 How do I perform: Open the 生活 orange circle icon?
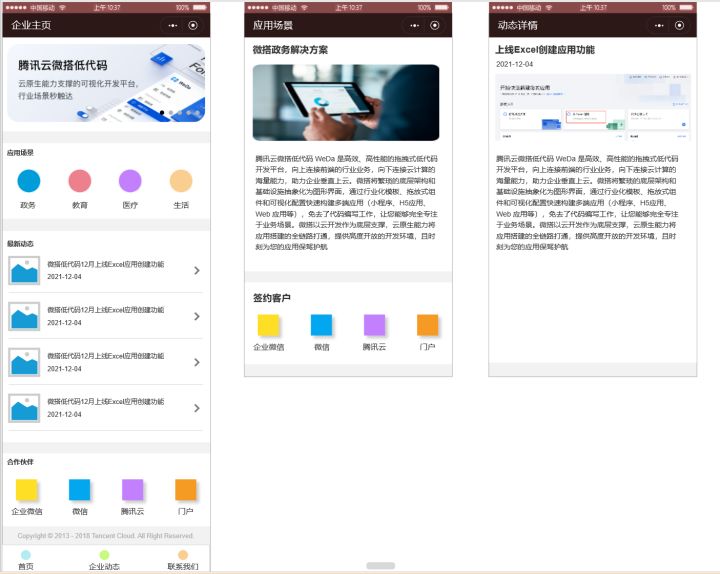181,180
